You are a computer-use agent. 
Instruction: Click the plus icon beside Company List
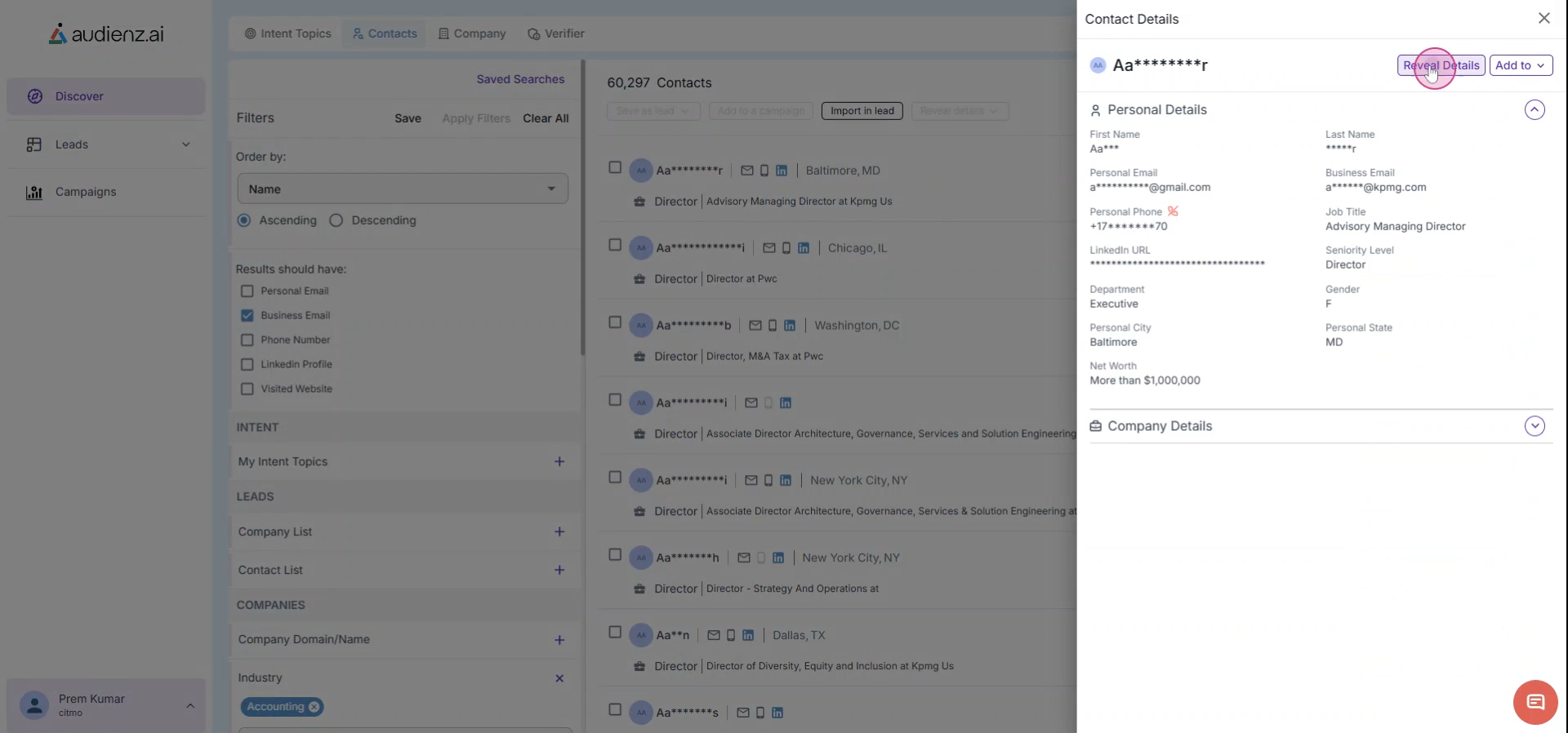tap(559, 532)
